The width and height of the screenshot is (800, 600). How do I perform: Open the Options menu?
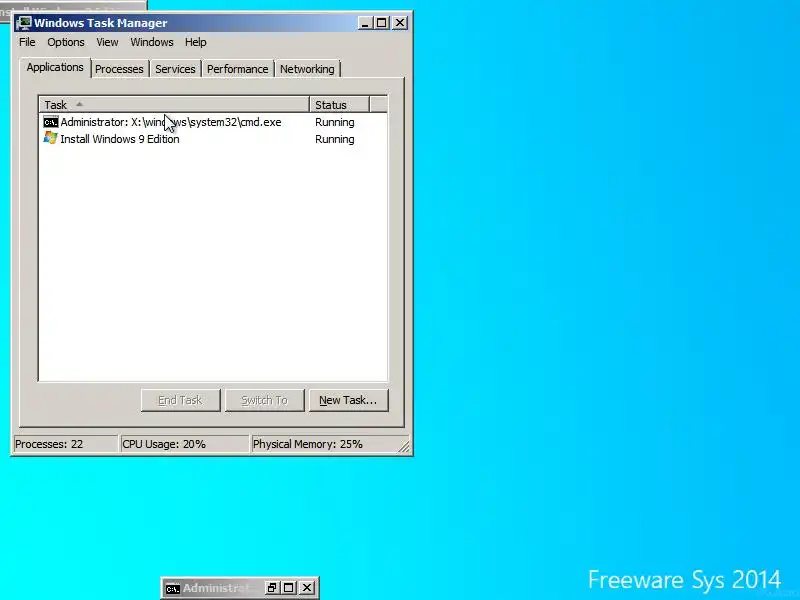click(x=66, y=42)
